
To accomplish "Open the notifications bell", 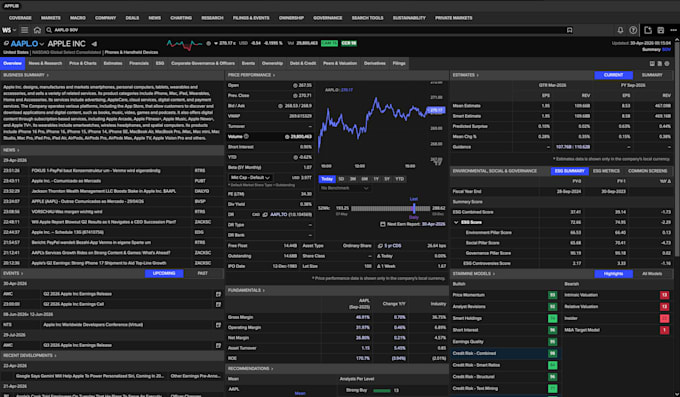I will [x=620, y=30].
